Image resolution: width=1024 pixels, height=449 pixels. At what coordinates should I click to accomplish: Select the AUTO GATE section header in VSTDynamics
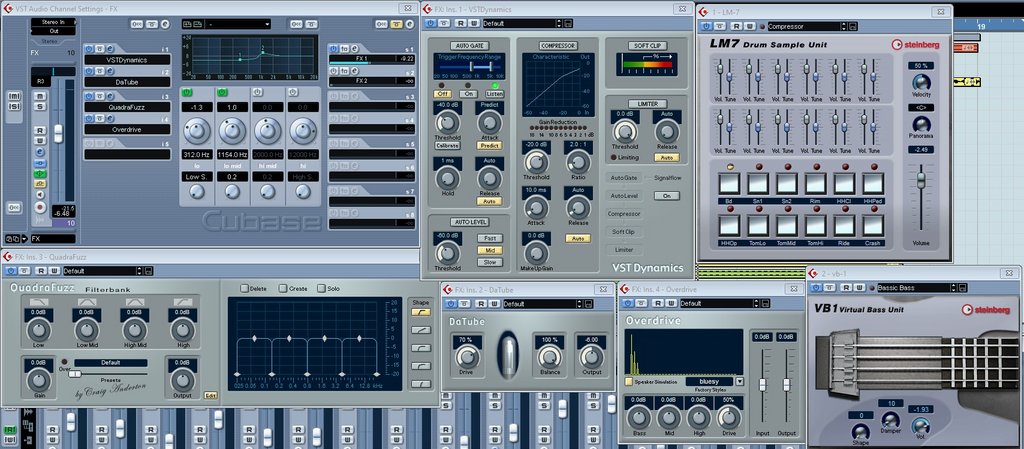[469, 46]
